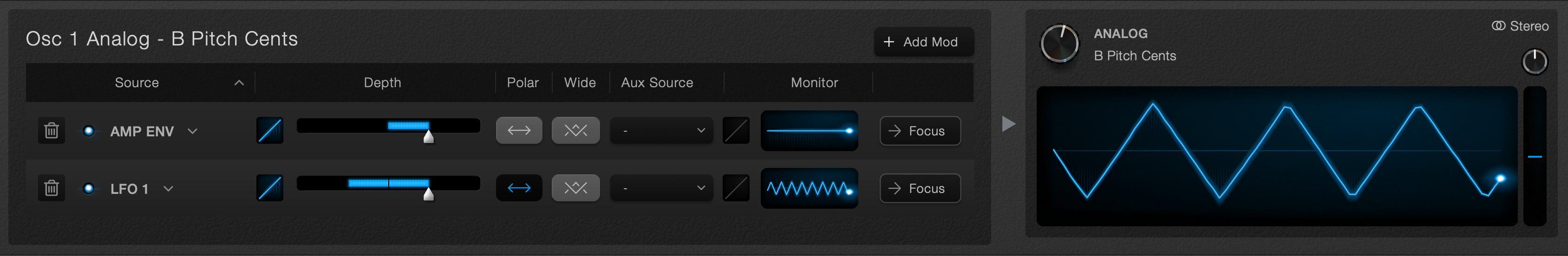
Task: Click Focus button for LFO 1
Action: click(921, 188)
